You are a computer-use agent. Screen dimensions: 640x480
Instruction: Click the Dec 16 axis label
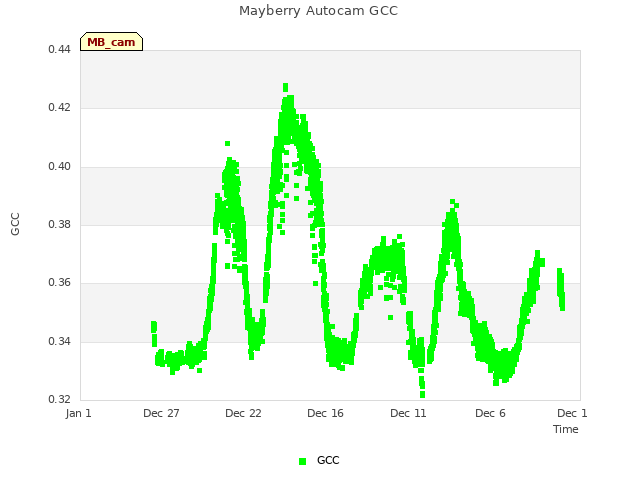325,413
